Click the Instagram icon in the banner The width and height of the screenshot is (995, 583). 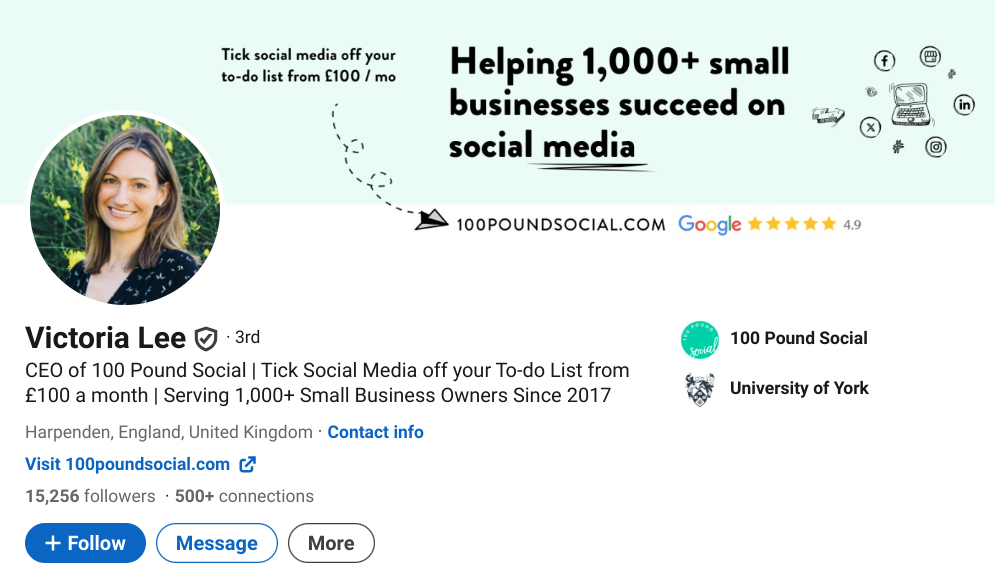(934, 147)
